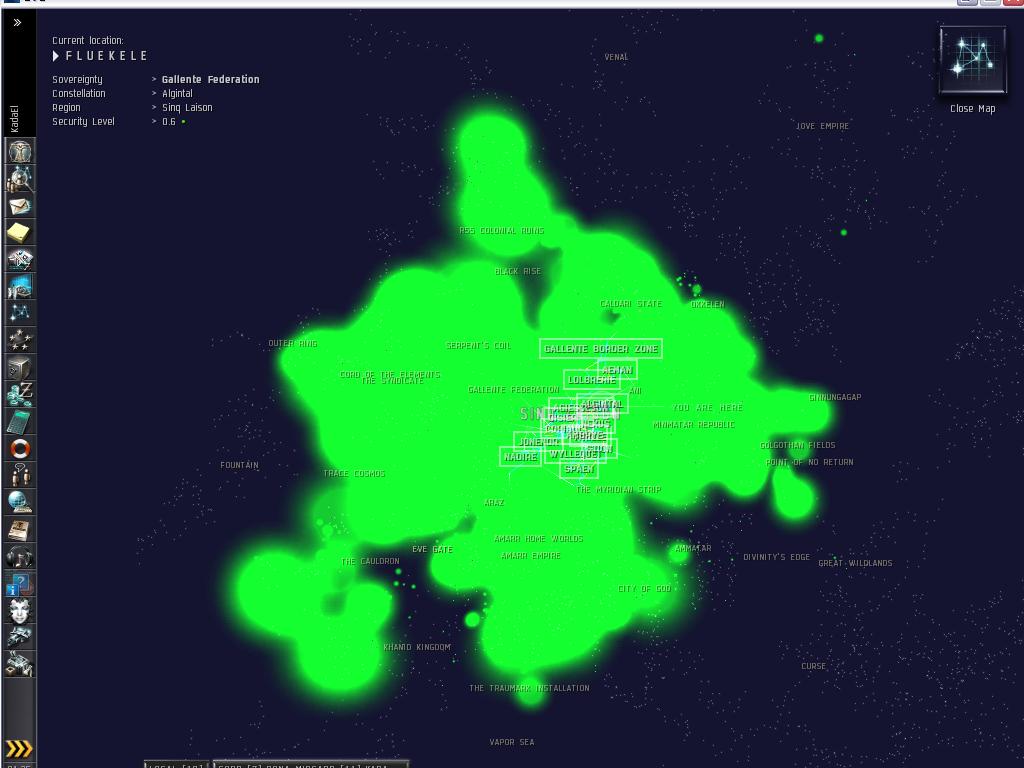
Task: Click the KHANID KINGDOM label
Action: click(x=417, y=647)
